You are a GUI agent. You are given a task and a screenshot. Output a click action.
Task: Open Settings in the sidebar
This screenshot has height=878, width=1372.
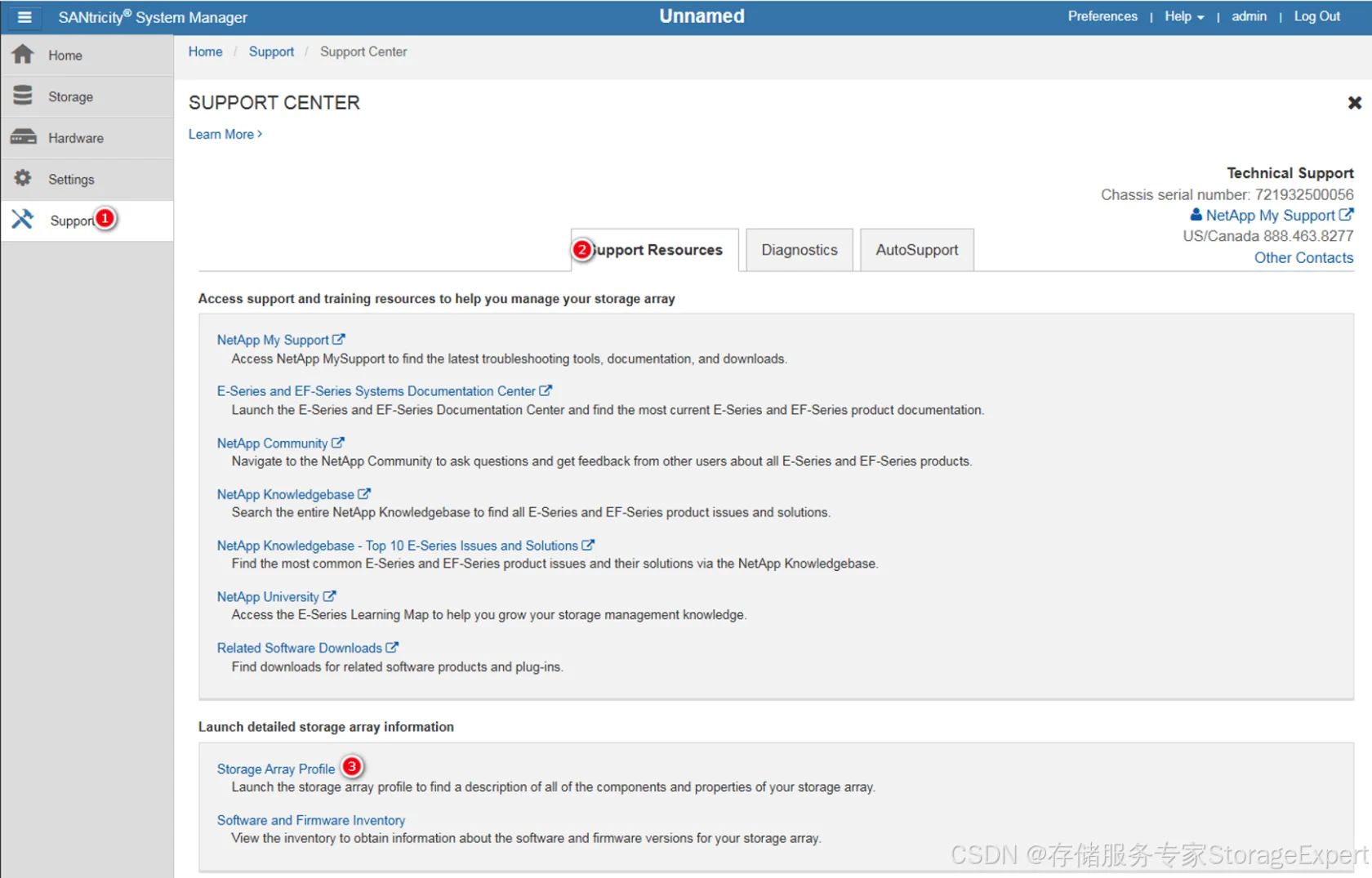point(87,179)
